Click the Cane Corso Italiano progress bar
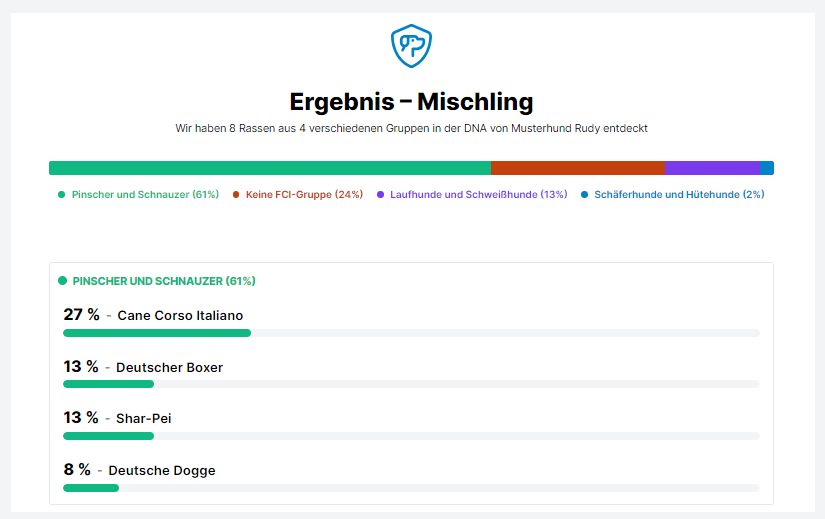This screenshot has height=519, width=825. pos(411,333)
